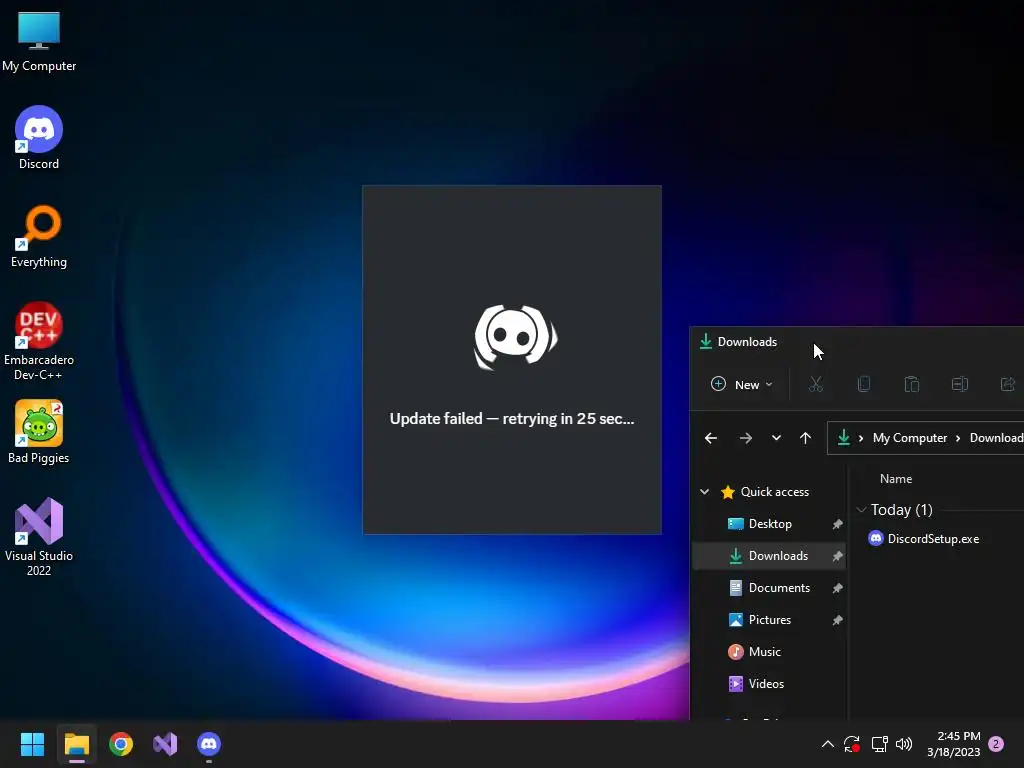Sort by Name column header
The image size is (1024, 768).
(895, 479)
